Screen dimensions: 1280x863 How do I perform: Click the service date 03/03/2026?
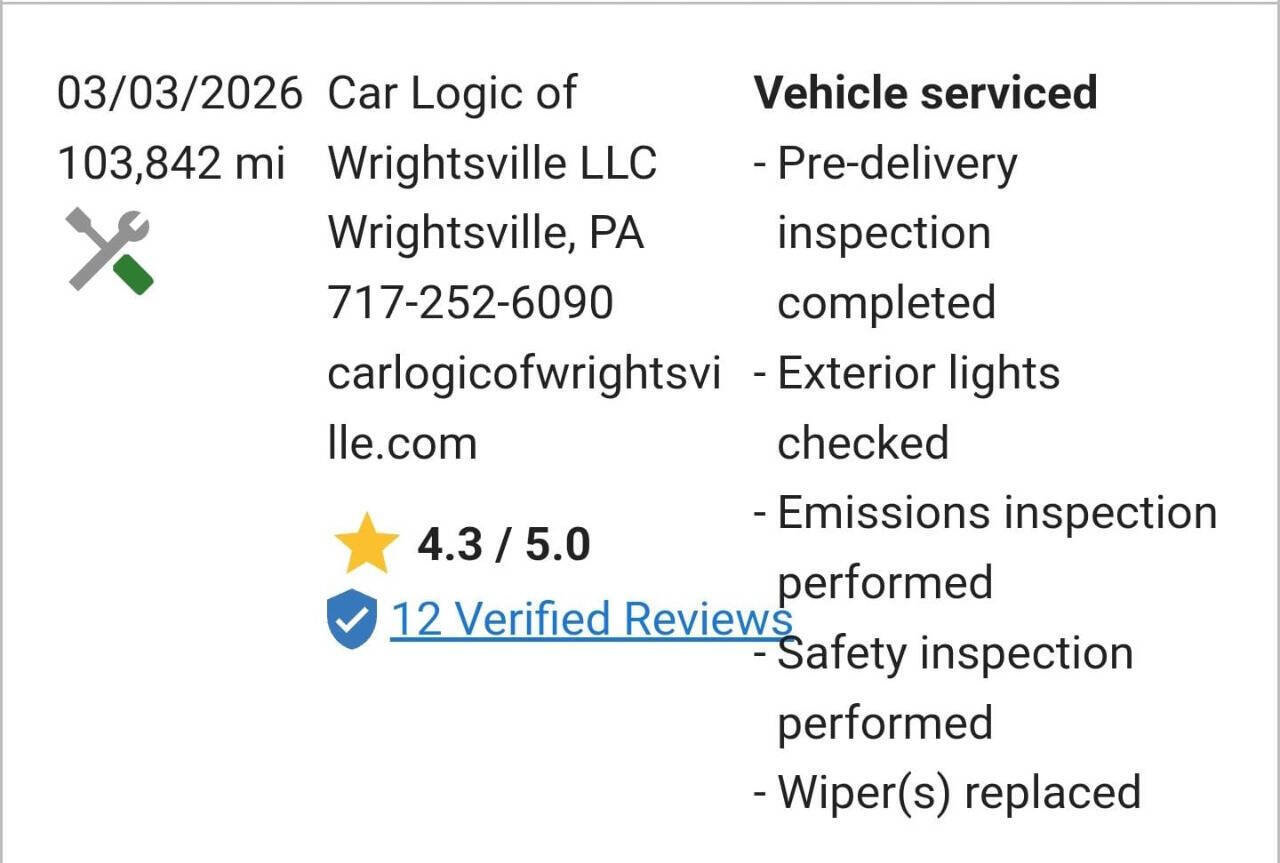tap(179, 93)
